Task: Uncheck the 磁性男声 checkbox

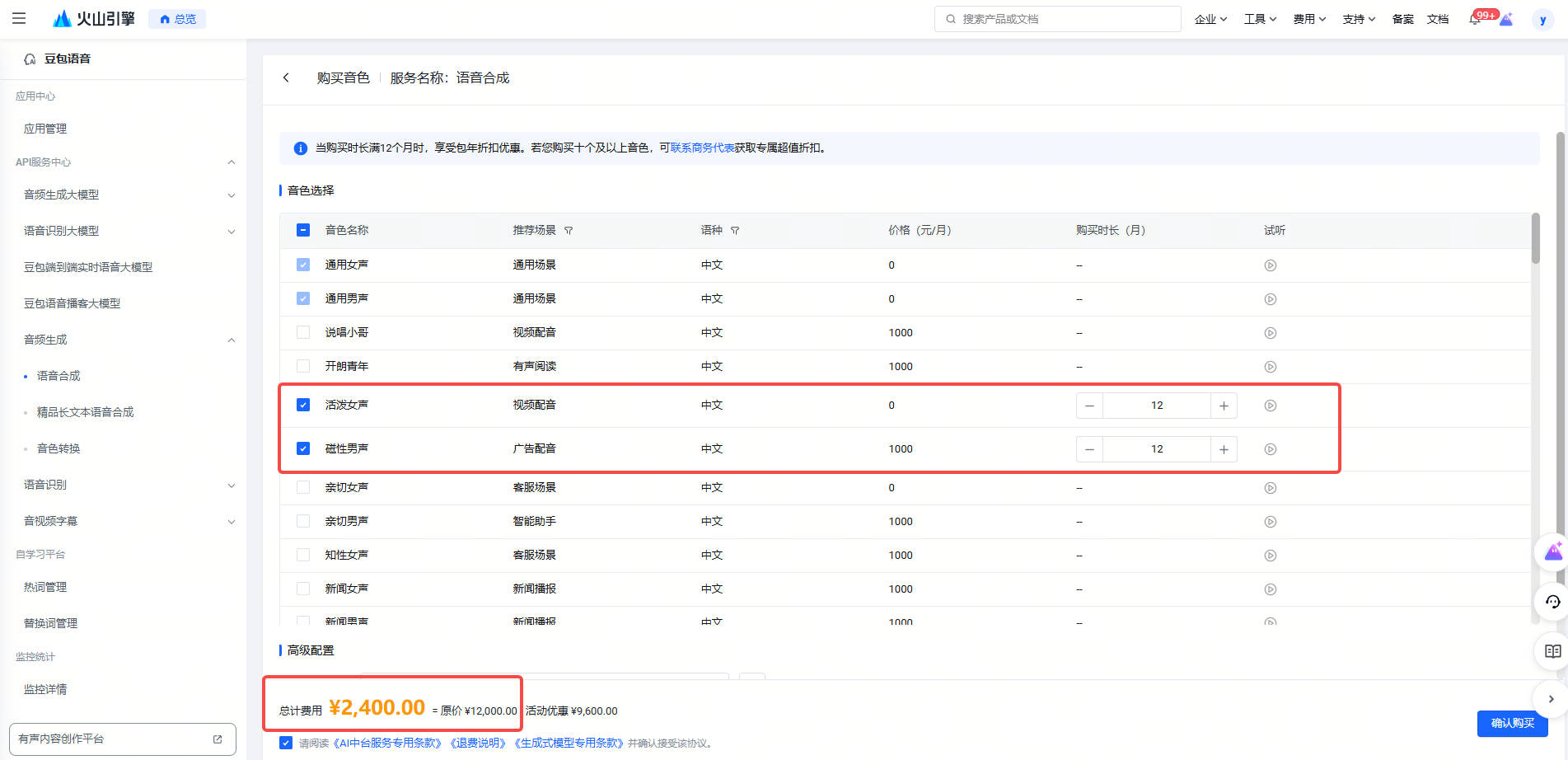Action: 303,449
